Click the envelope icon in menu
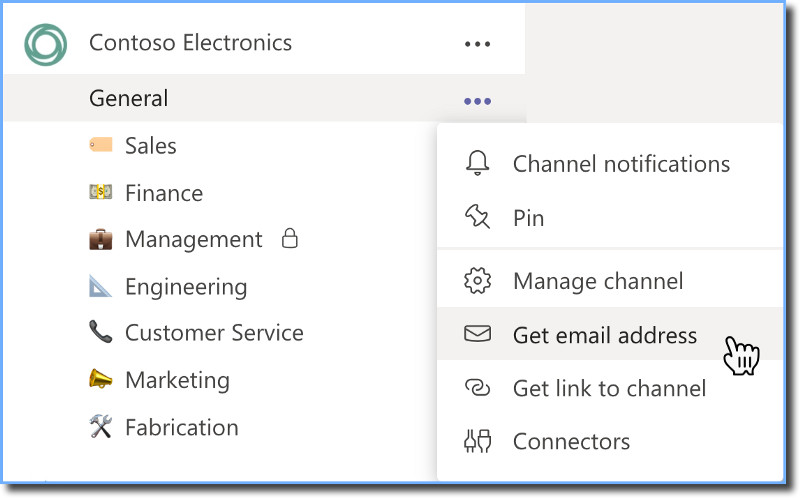 [x=478, y=334]
